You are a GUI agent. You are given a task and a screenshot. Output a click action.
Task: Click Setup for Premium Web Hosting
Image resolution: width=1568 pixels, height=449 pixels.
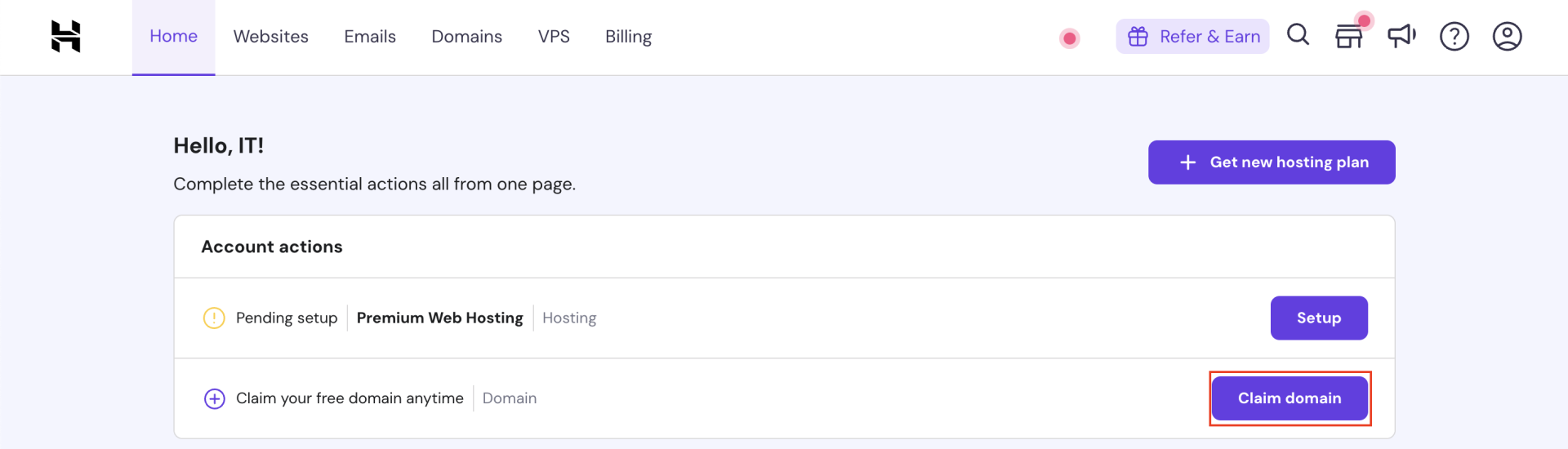1318,318
